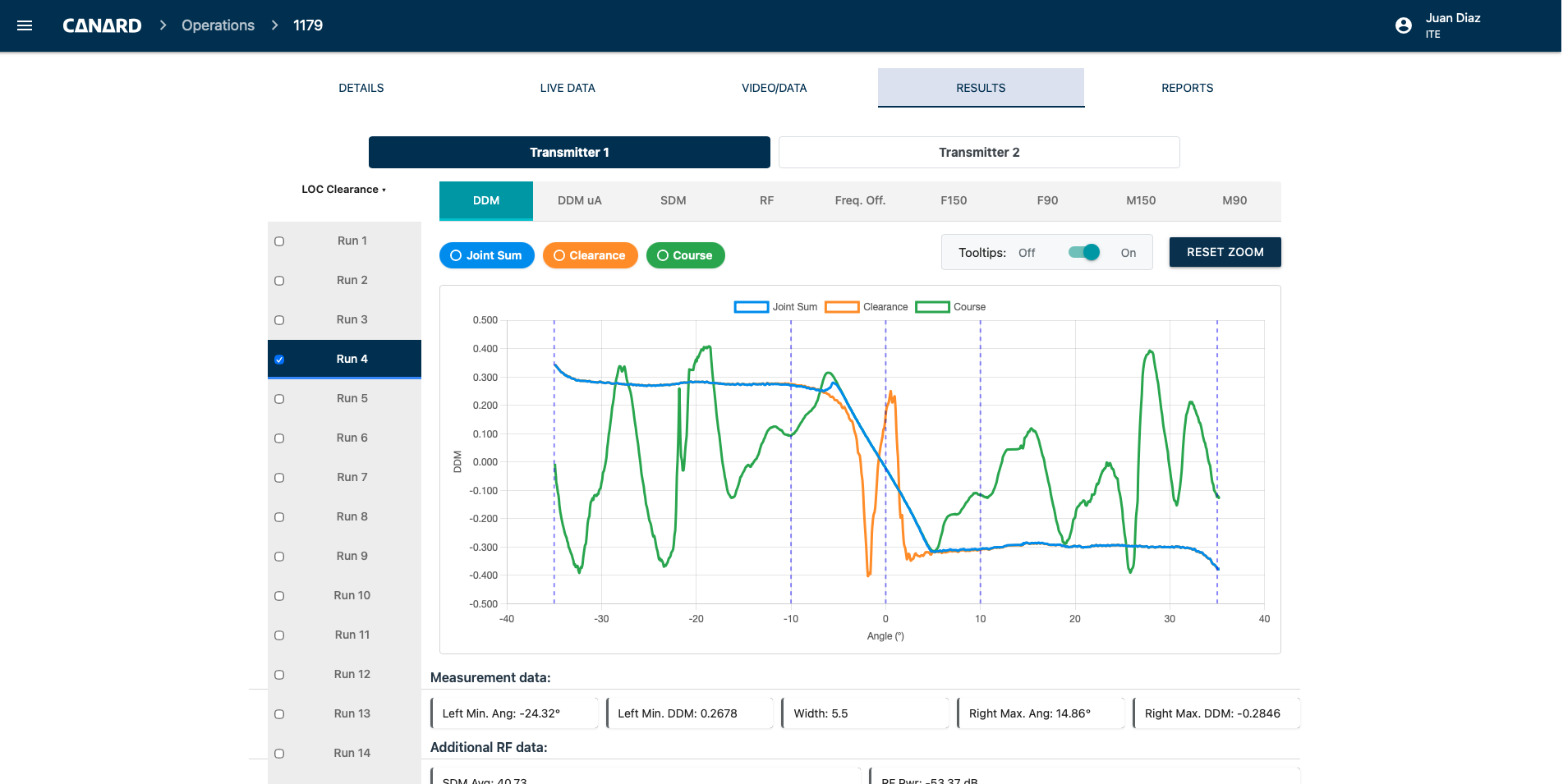Check the Run 3 checkbox
The width and height of the screenshot is (1563, 784).
click(279, 320)
